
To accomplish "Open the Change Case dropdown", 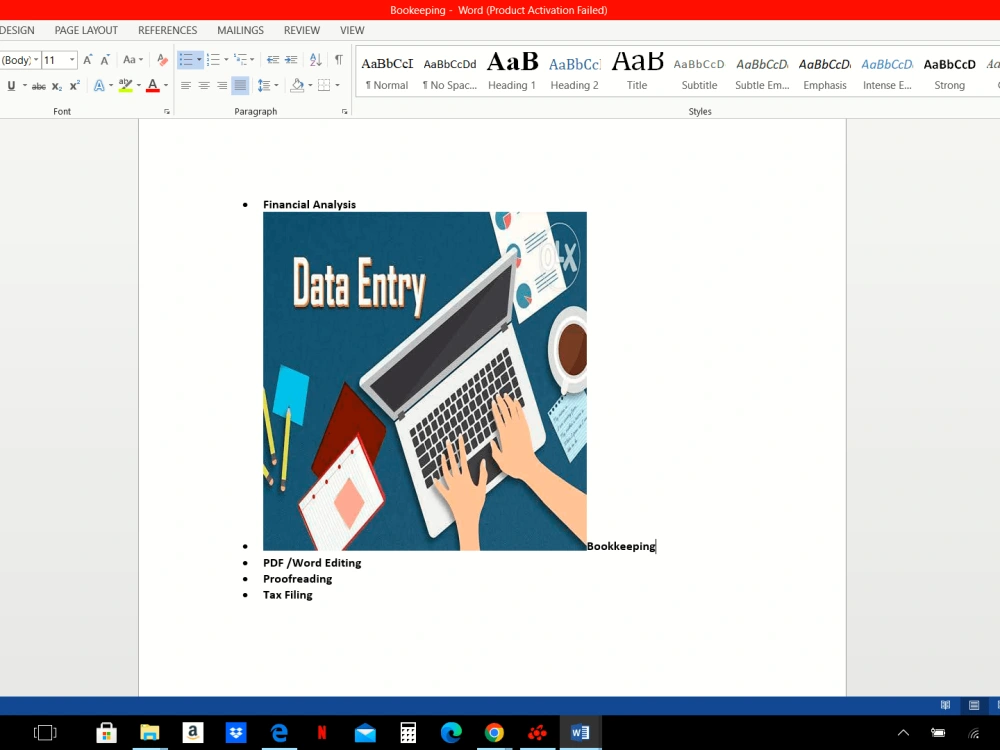I will (x=133, y=60).
